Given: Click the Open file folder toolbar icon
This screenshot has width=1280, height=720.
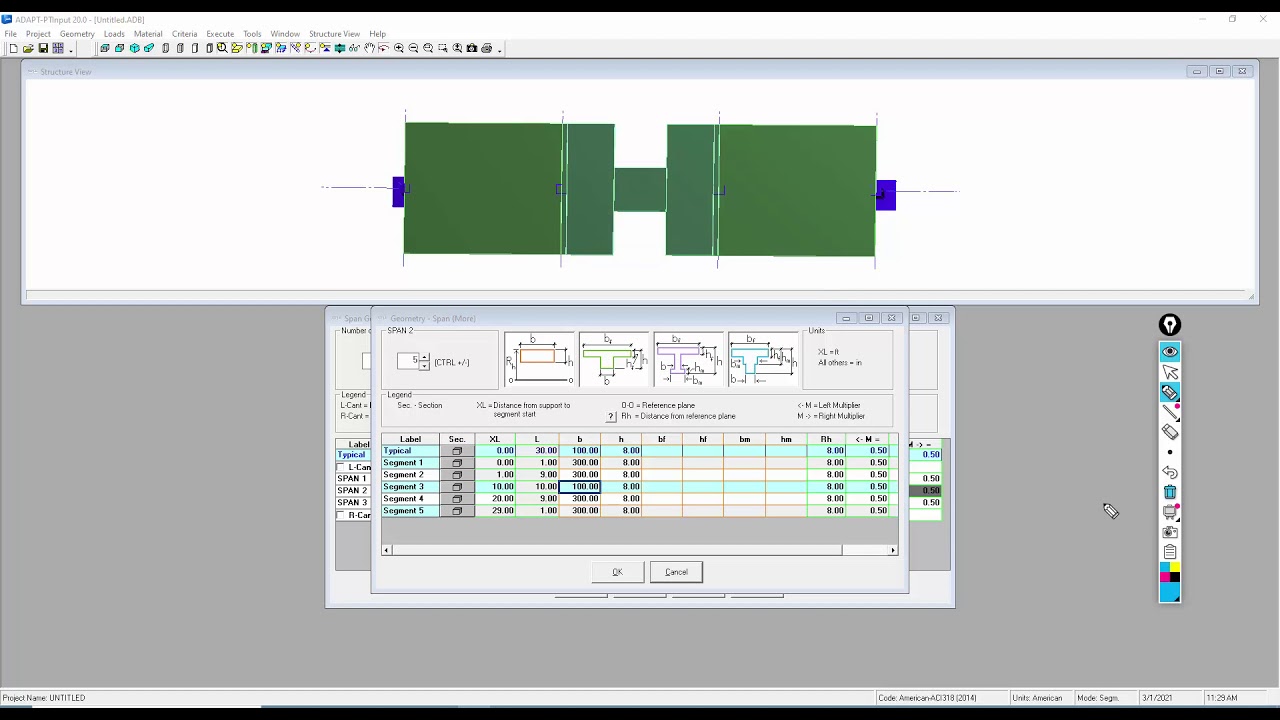Looking at the screenshot, I should point(28,48).
